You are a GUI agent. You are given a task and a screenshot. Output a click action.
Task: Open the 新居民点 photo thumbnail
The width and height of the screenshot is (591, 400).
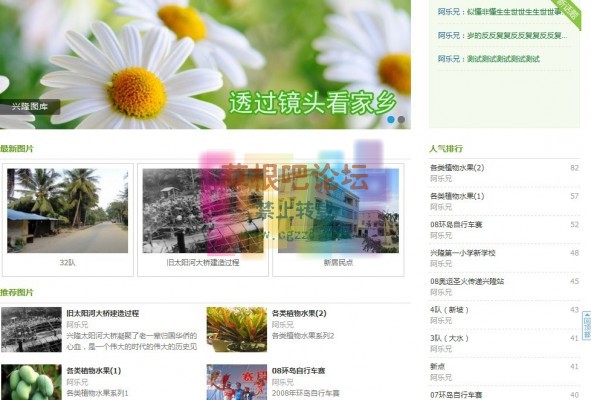(x=338, y=211)
